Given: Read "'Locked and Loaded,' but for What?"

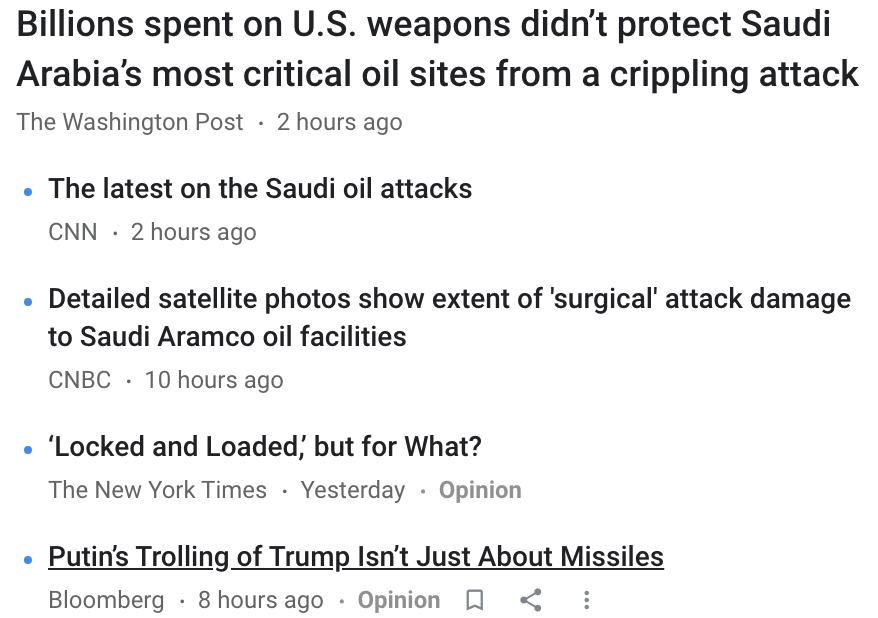Looking at the screenshot, I should 265,446.
